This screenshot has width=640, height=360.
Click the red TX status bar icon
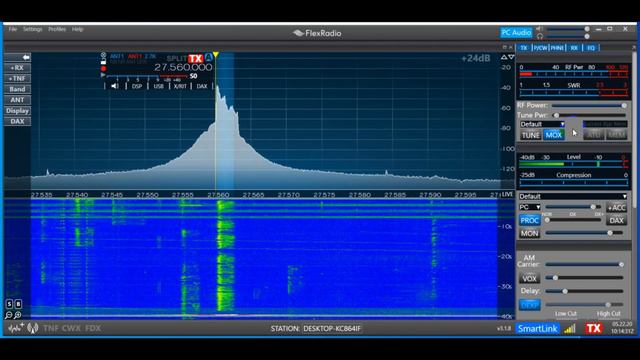593,329
